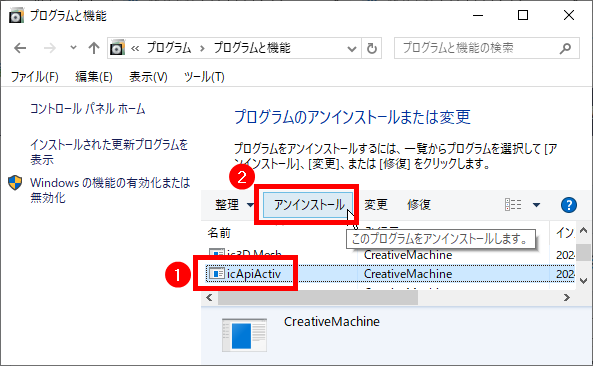The width and height of the screenshot is (593, 366).
Task: Click CreativeMachine publisher in icApiActiv row
Action: [408, 274]
